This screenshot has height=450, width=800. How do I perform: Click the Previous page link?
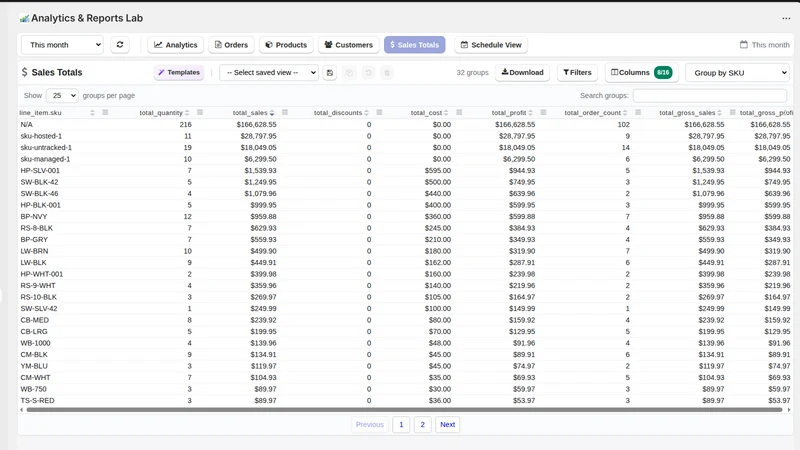[x=369, y=424]
